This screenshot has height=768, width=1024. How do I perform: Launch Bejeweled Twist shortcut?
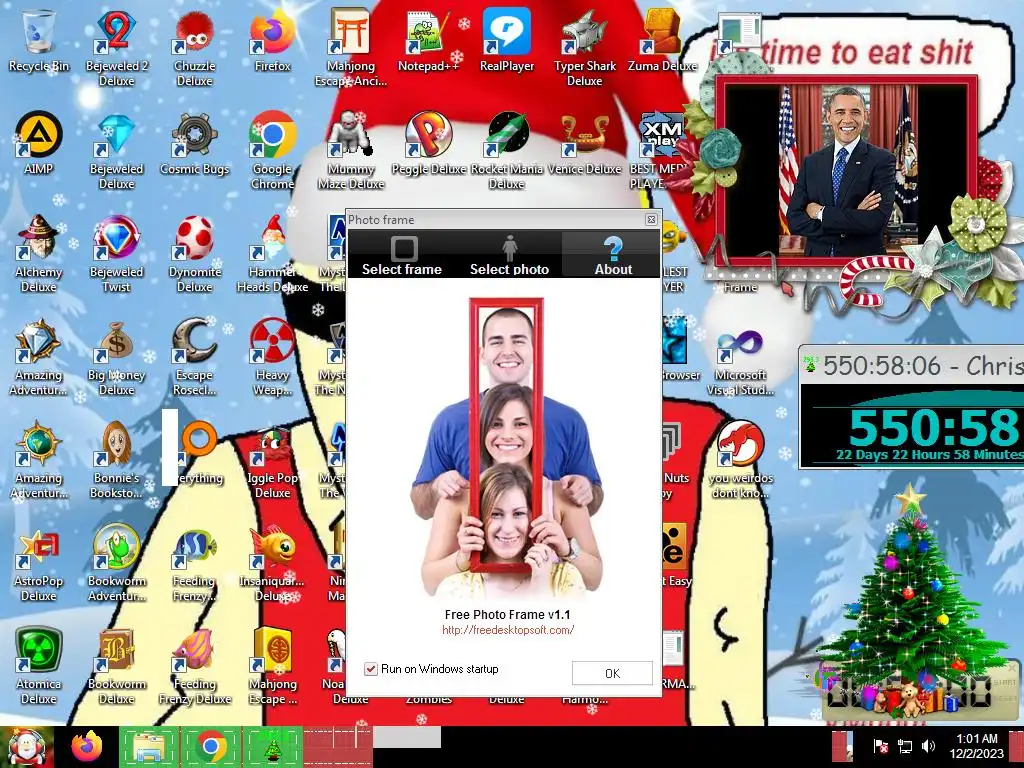pos(116,253)
